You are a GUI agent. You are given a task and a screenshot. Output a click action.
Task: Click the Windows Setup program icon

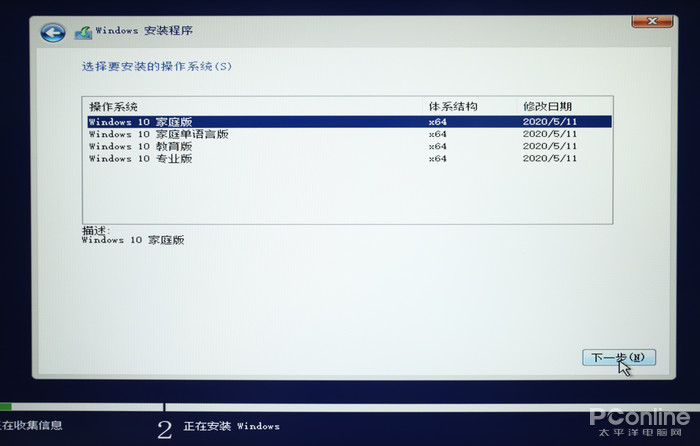83,33
